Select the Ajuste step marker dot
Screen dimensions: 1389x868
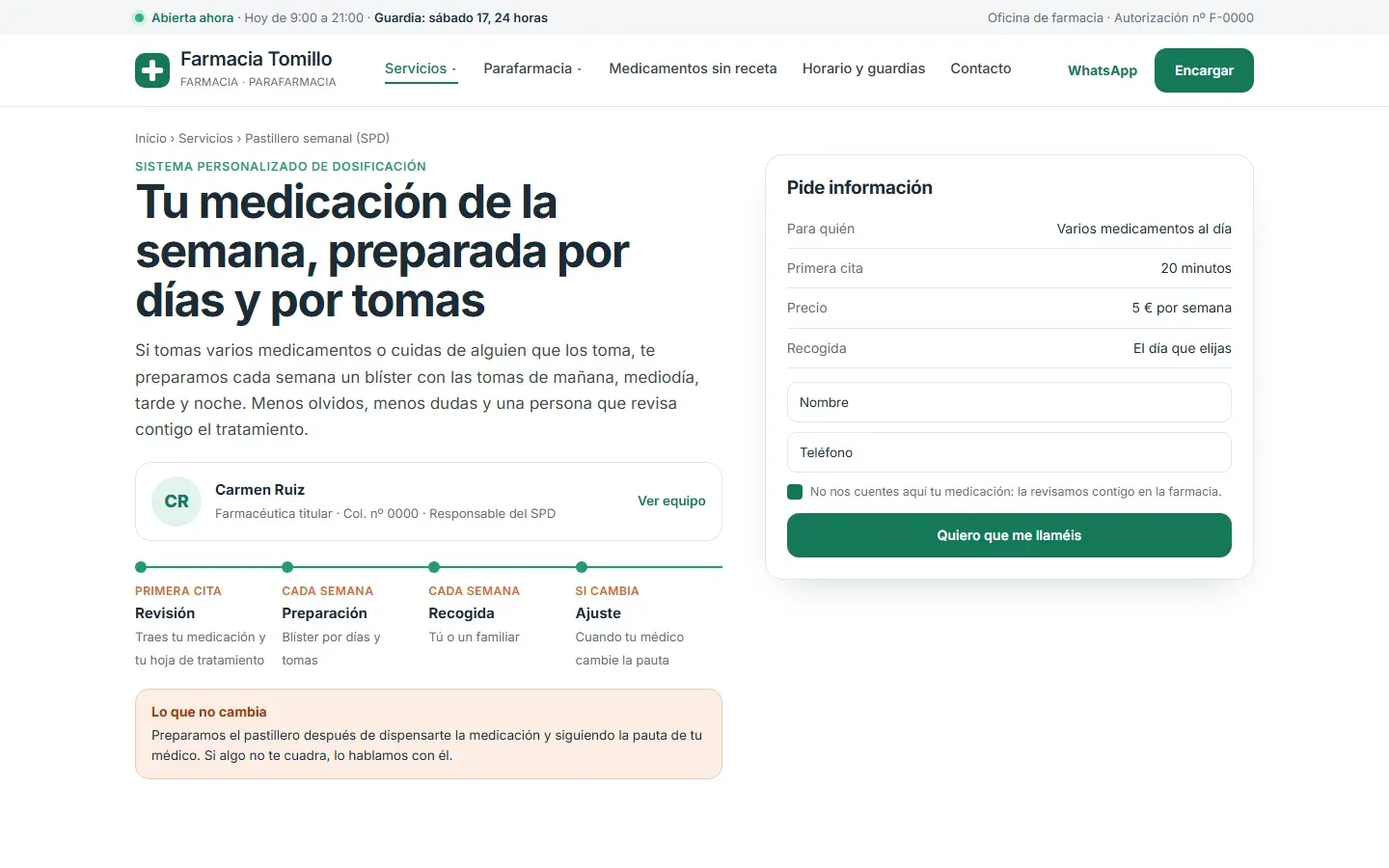[x=582, y=567]
